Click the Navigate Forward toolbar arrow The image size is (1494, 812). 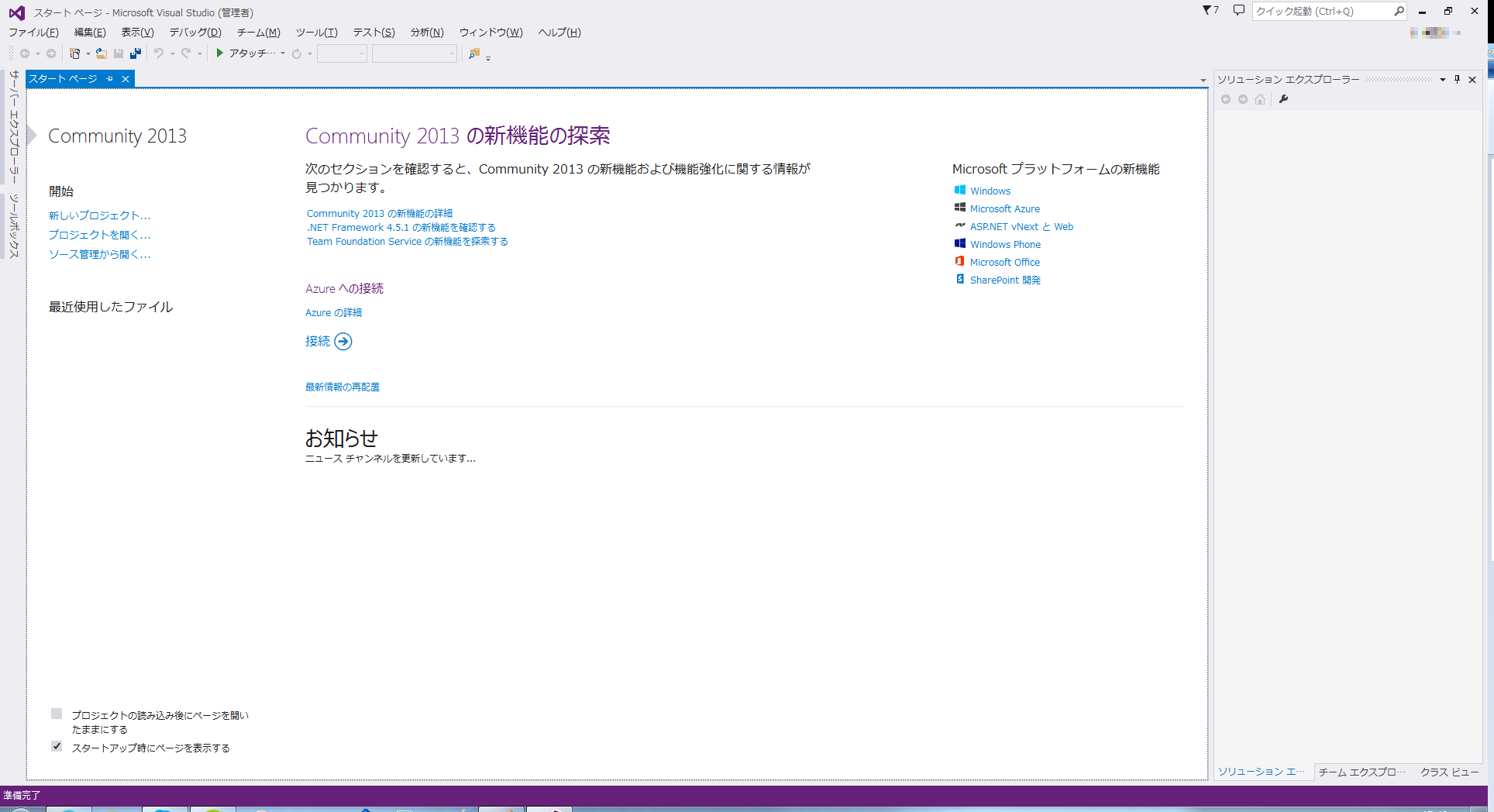click(x=51, y=53)
